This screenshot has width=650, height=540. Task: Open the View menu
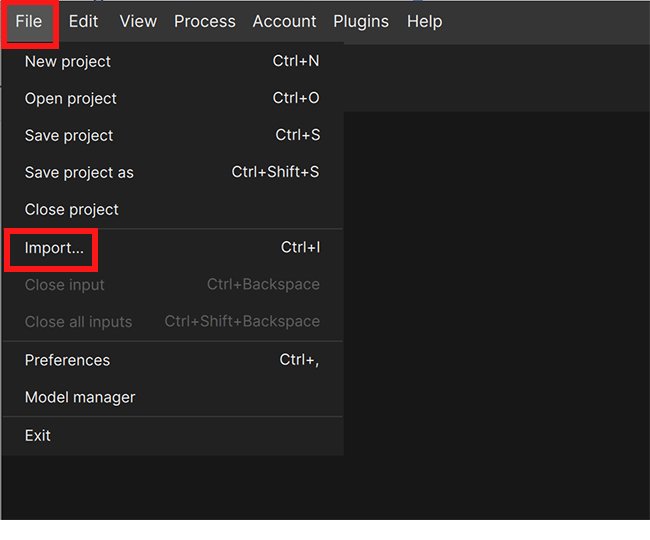(x=138, y=22)
